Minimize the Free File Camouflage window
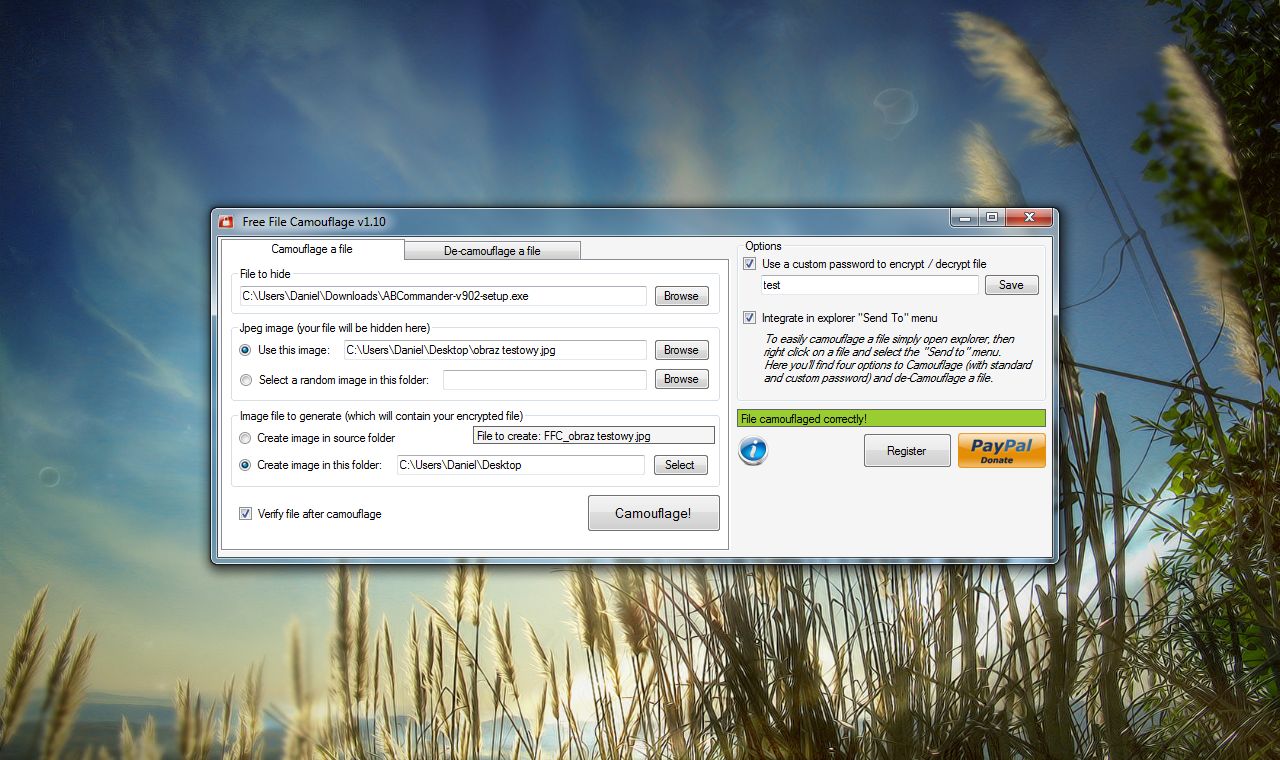 click(x=964, y=217)
